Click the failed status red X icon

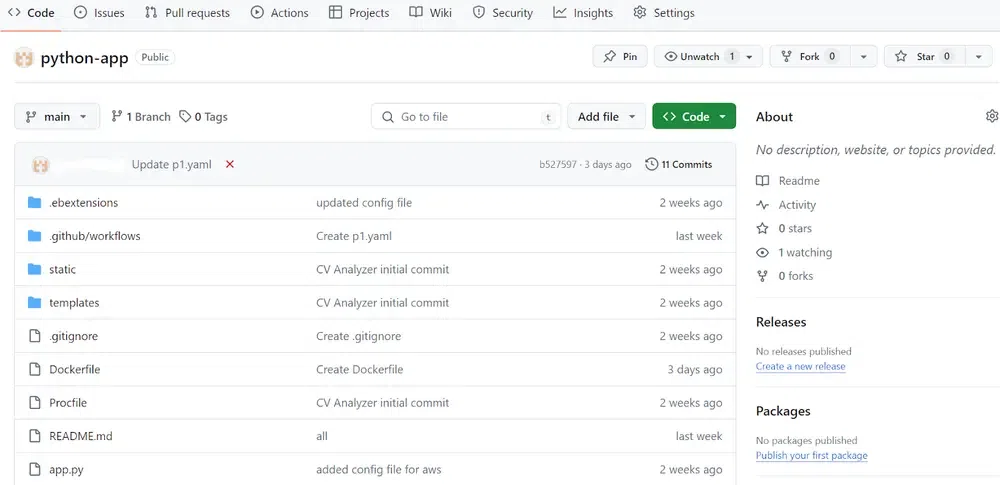[x=230, y=165]
